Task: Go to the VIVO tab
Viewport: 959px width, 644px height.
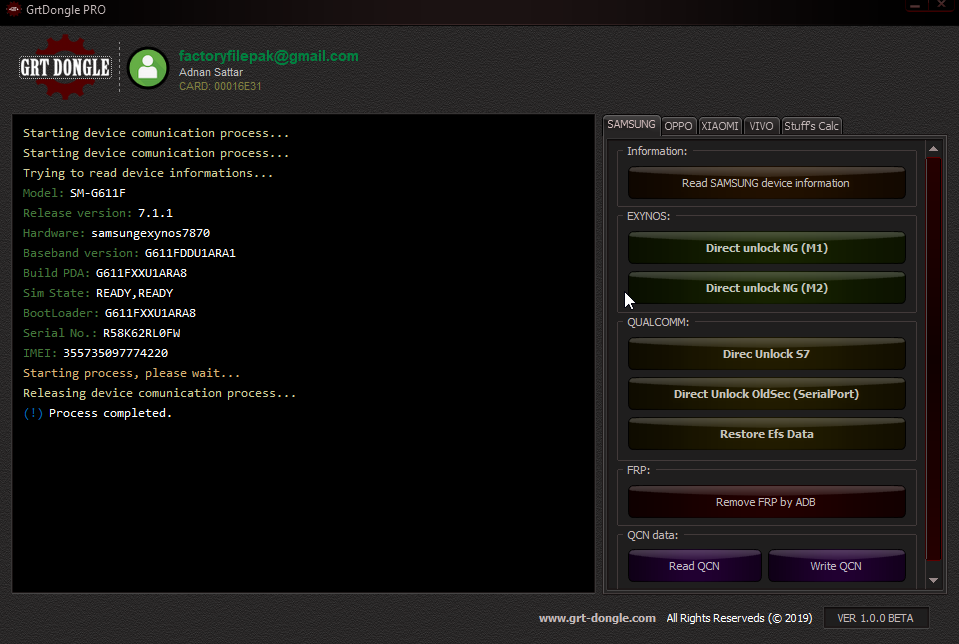Action: click(761, 126)
